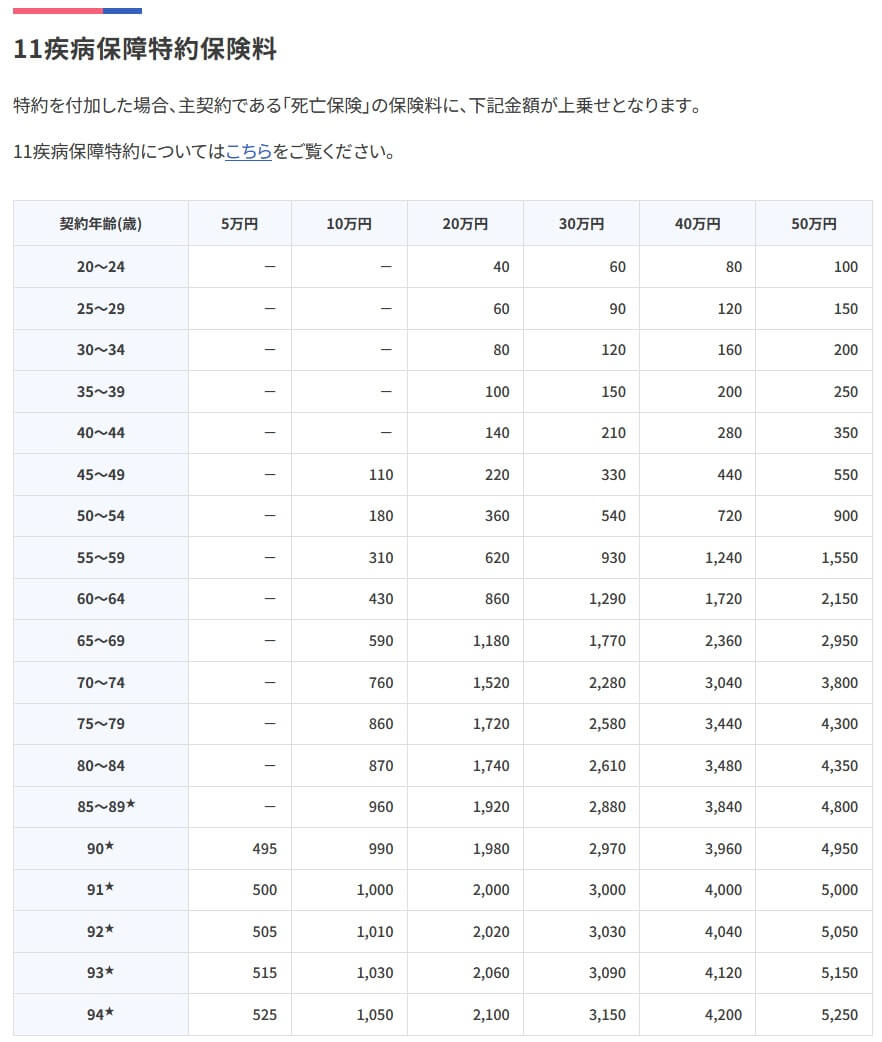The height and width of the screenshot is (1042, 882).
Task: Click the 11疾病保障特約保険料 heading
Action: pos(145,48)
